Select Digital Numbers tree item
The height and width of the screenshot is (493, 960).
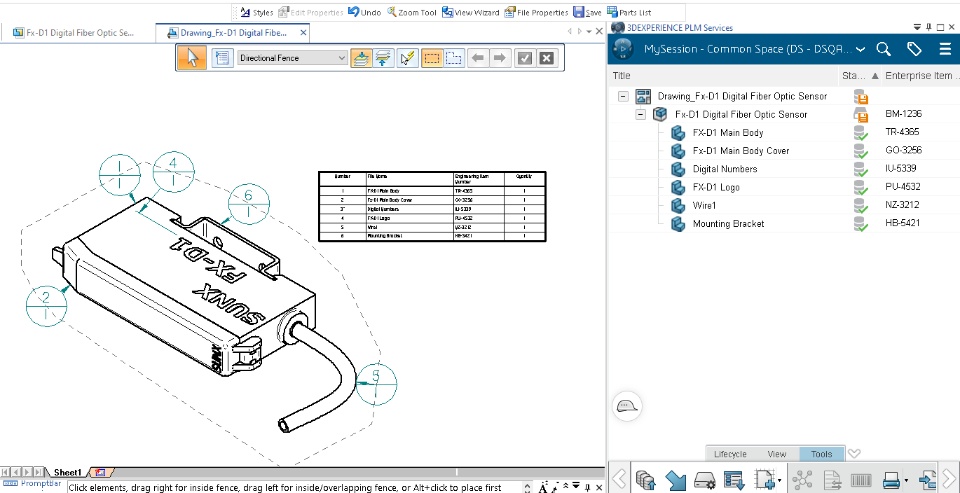(x=725, y=169)
